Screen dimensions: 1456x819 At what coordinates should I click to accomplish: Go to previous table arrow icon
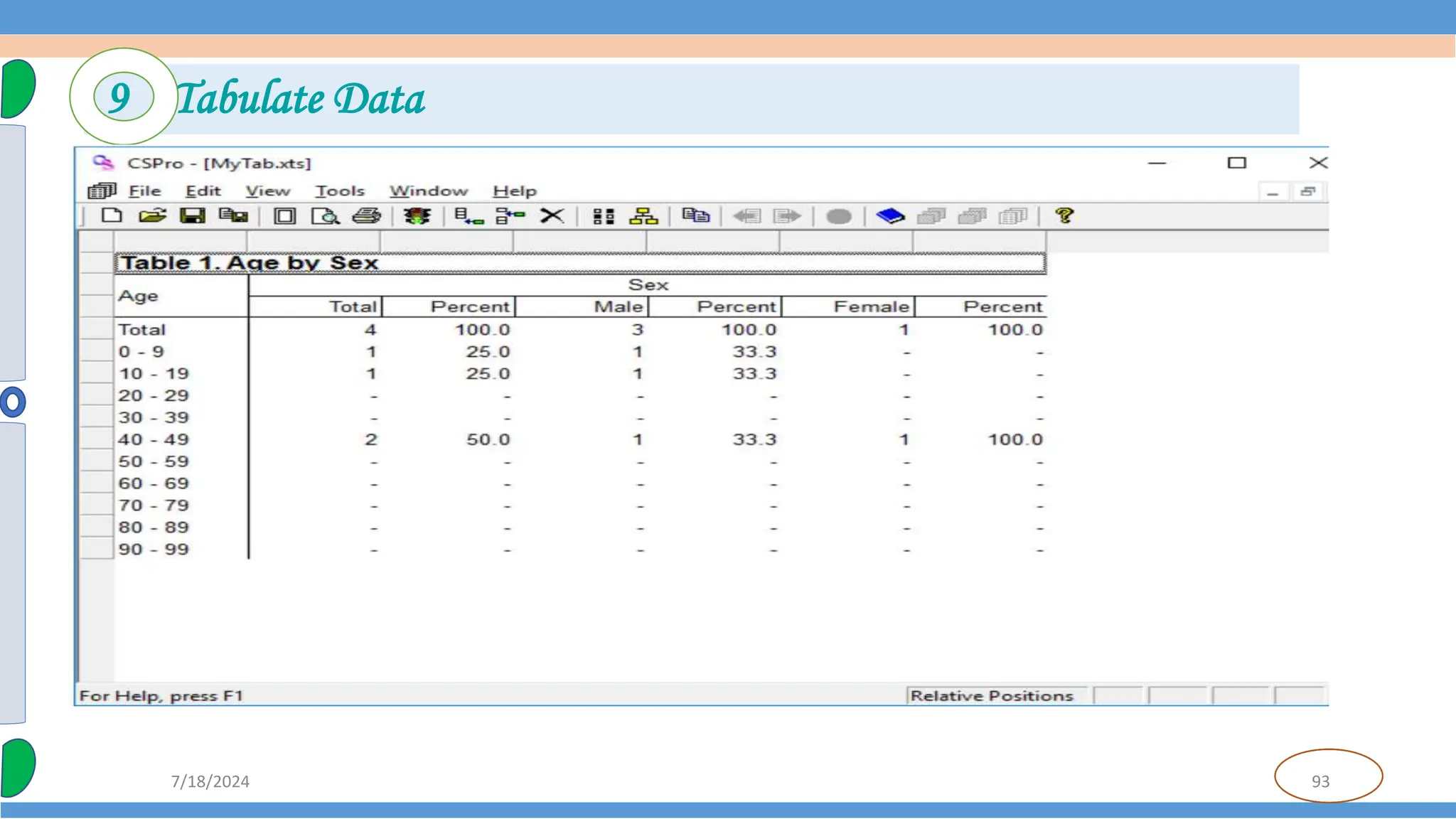(x=746, y=216)
